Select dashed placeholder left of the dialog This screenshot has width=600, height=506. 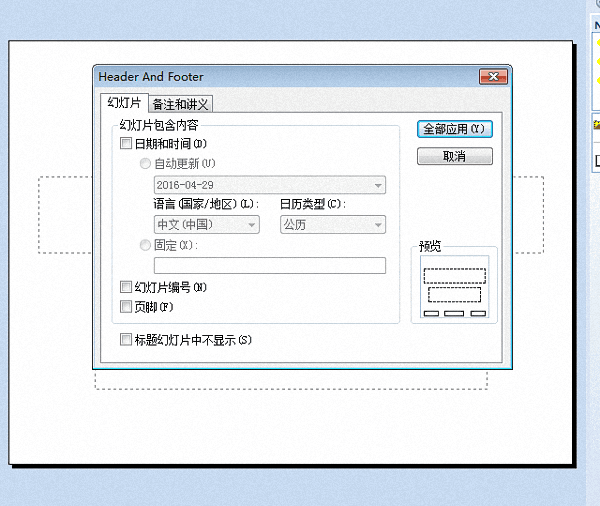[x=65, y=214]
